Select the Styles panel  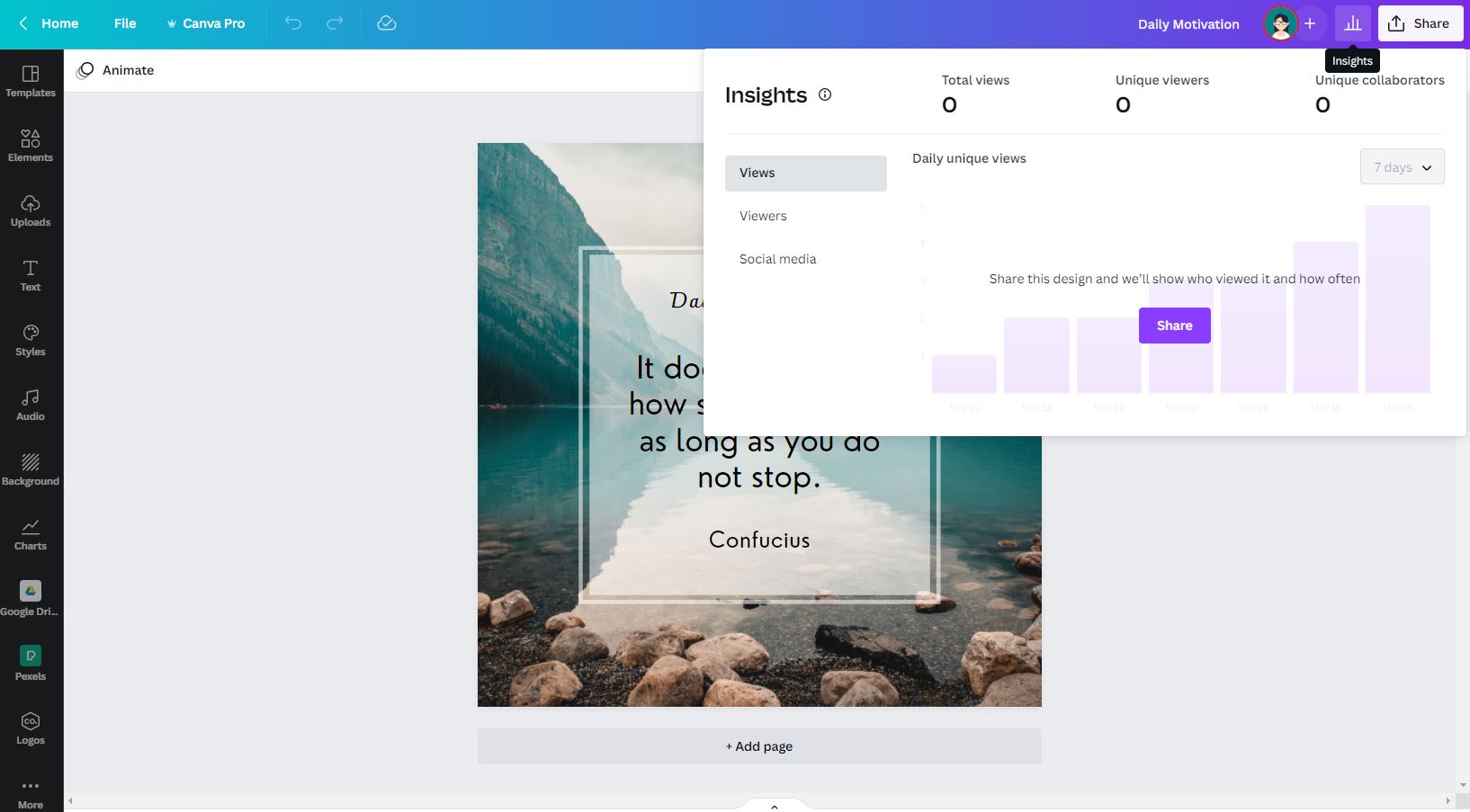point(31,340)
